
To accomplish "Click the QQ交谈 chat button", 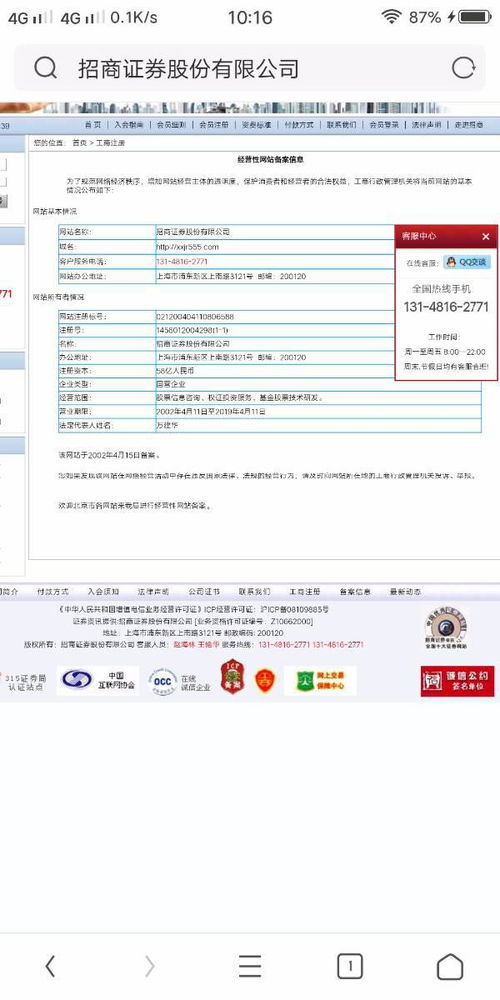I will pyautogui.click(x=467, y=262).
